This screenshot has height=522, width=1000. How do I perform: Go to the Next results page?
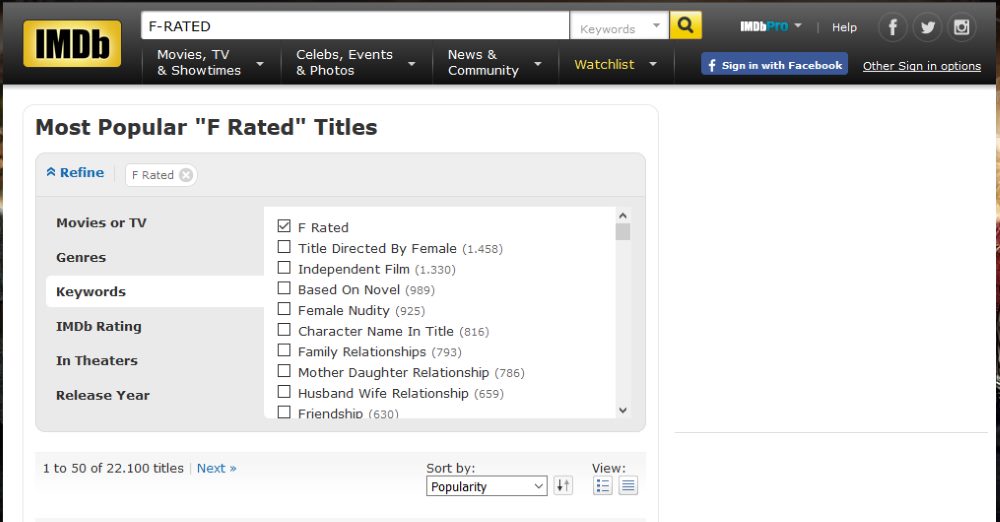216,468
